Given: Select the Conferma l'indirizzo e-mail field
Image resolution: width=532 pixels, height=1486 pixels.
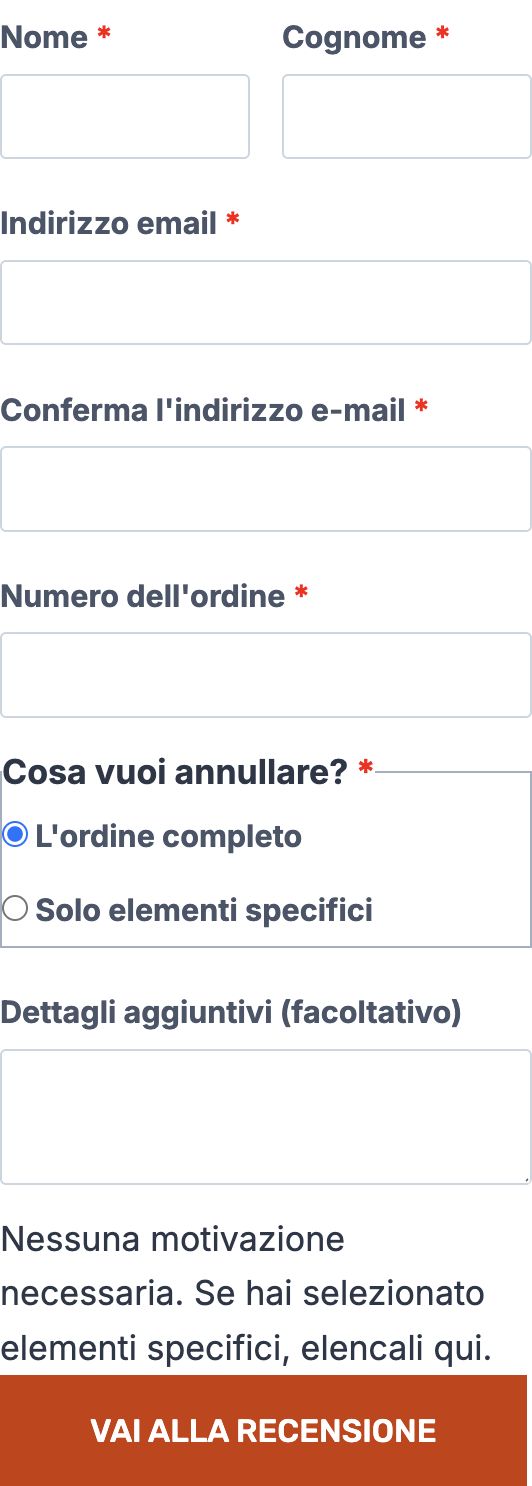Looking at the screenshot, I should pyautogui.click(x=266, y=489).
